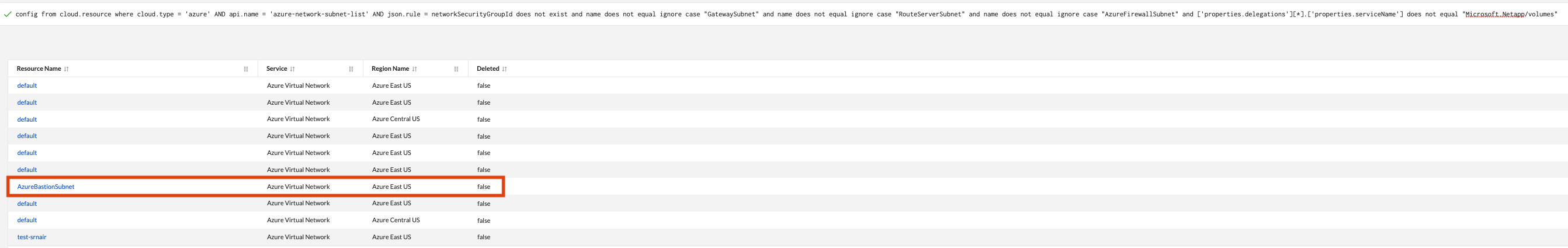1568x248 pixels.
Task: Click the Resource Name header label
Action: (x=39, y=69)
